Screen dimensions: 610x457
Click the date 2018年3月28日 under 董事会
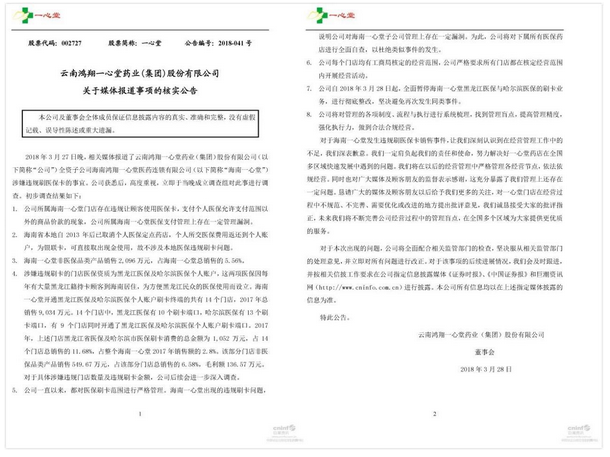(486, 369)
